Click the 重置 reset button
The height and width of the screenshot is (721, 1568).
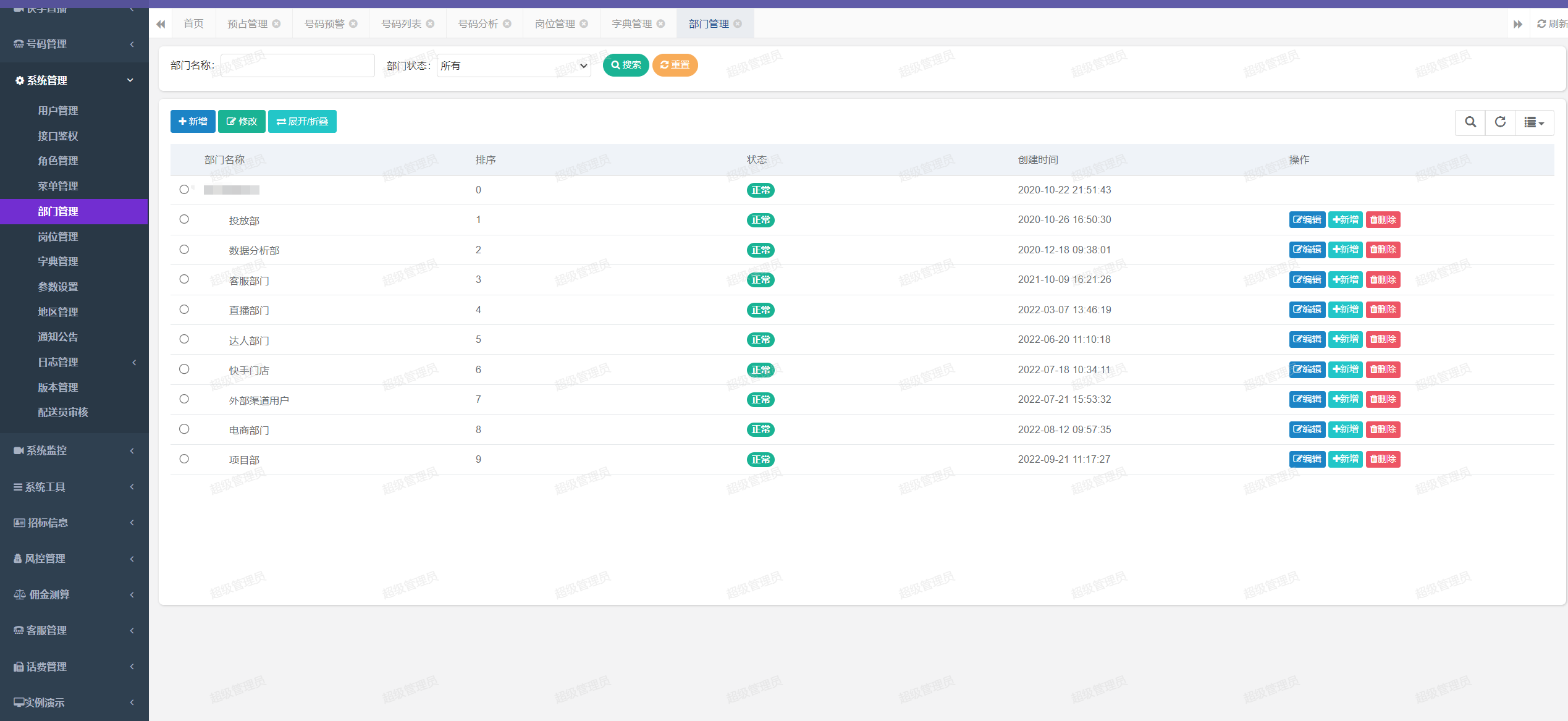675,65
